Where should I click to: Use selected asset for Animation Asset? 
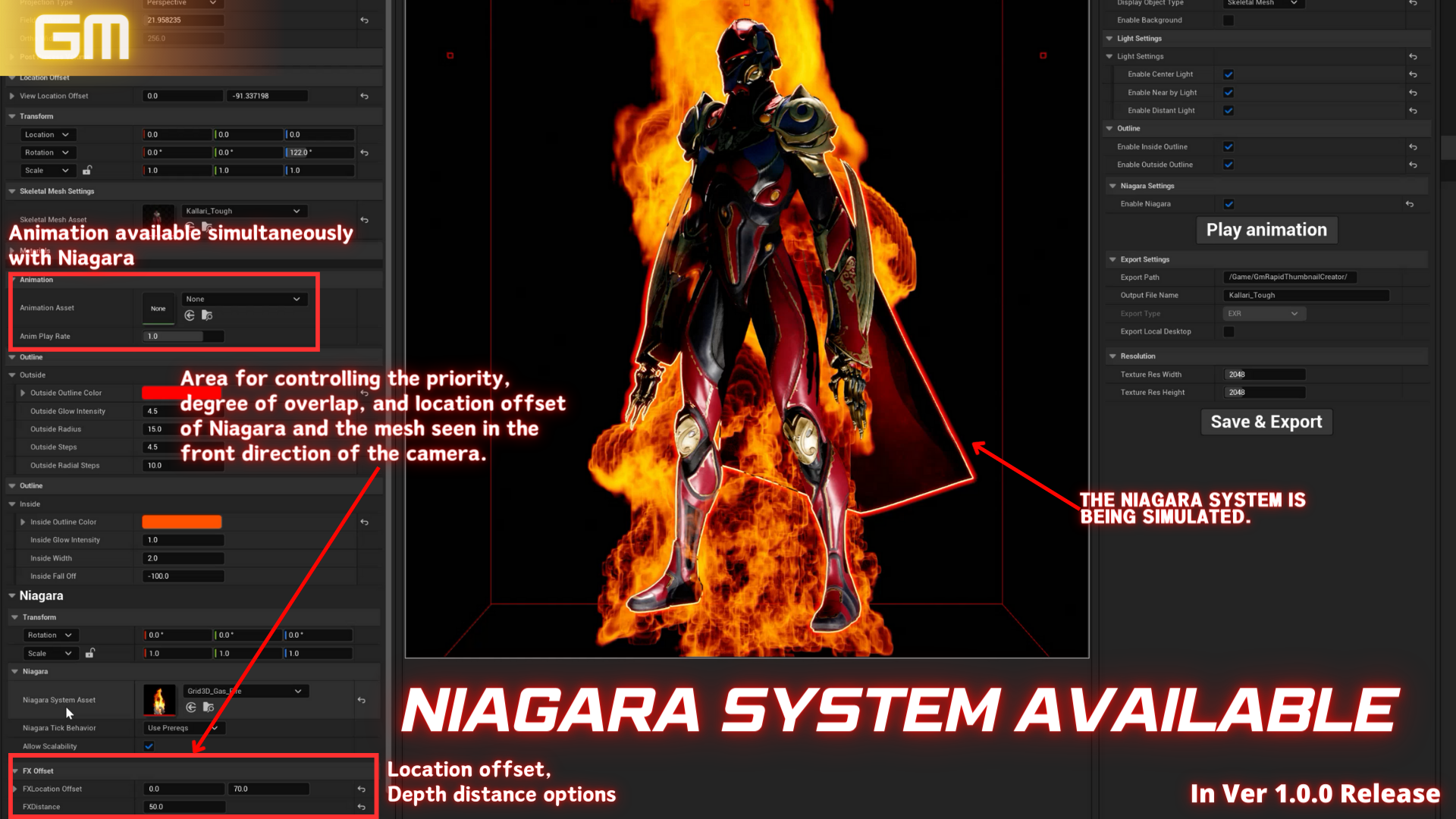point(190,315)
